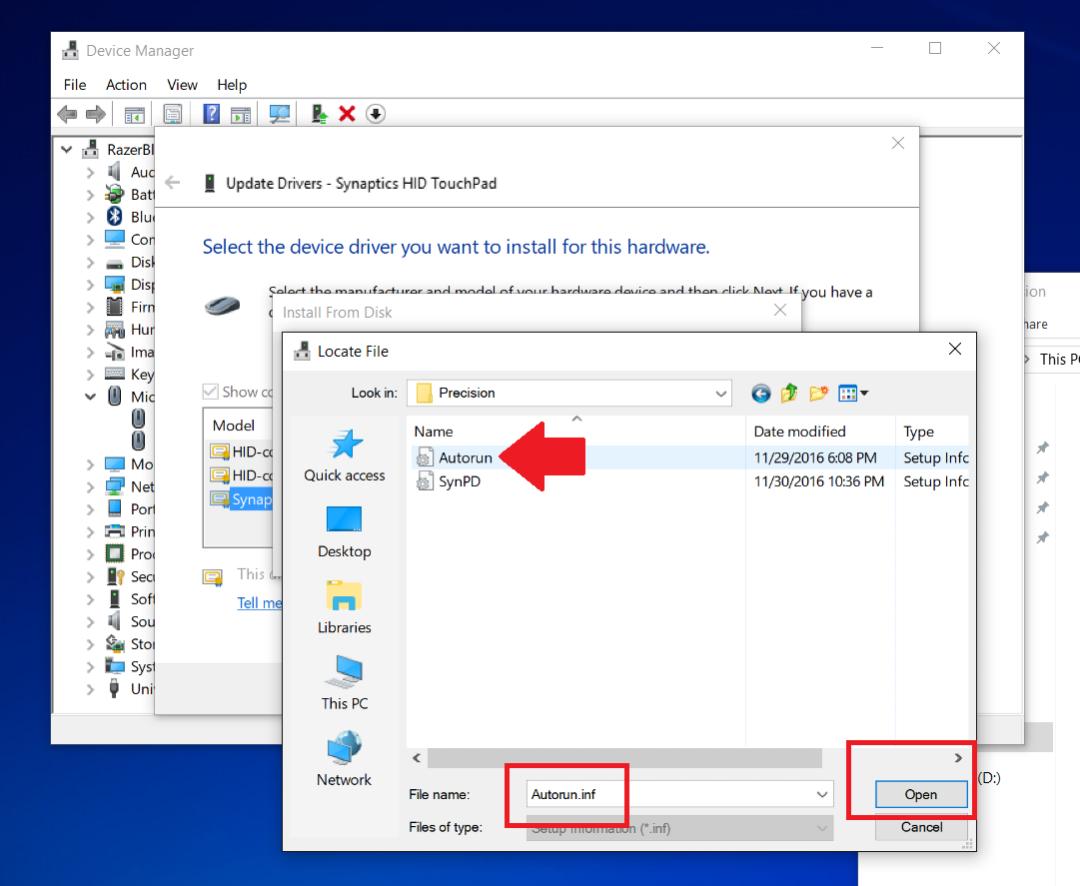Create new folder icon in Locate File
Image resolution: width=1080 pixels, height=886 pixels.
pos(818,393)
